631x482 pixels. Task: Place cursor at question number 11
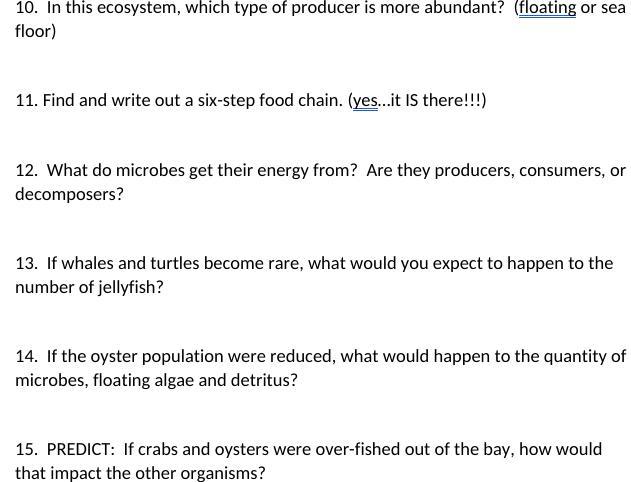pos(27,101)
